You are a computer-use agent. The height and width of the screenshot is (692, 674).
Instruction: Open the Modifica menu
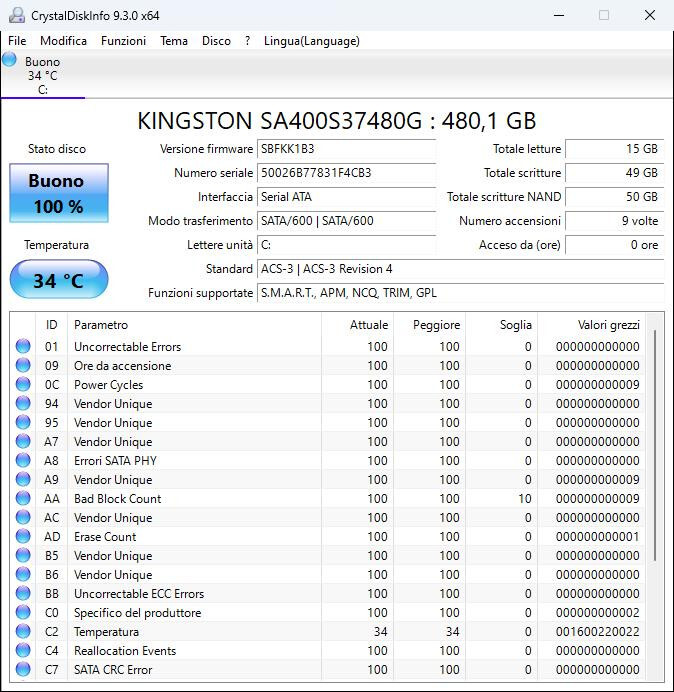[63, 41]
